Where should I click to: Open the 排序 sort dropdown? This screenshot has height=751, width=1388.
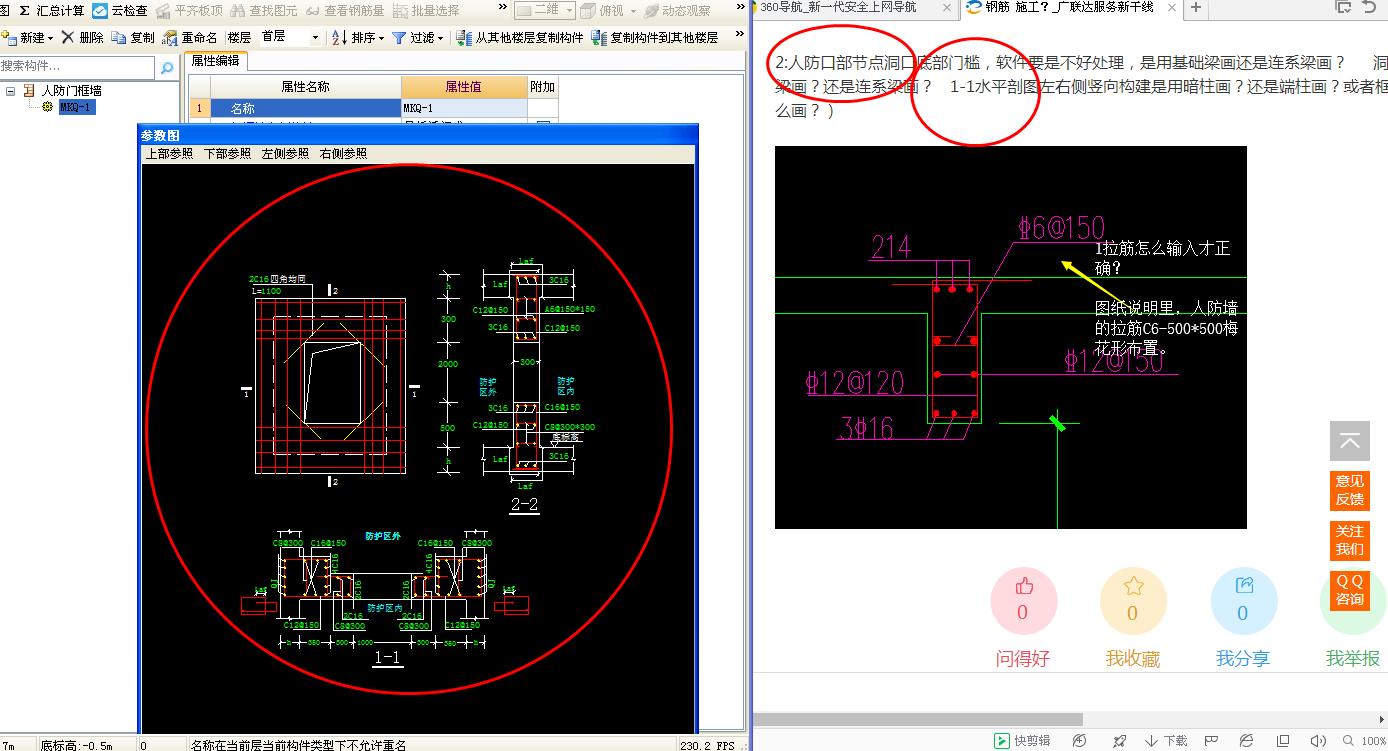(x=358, y=37)
